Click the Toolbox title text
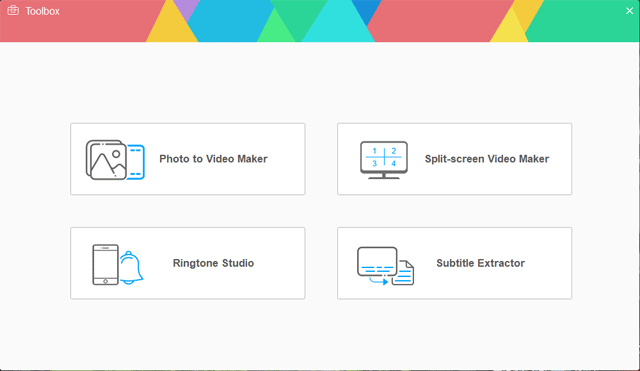 (x=42, y=11)
